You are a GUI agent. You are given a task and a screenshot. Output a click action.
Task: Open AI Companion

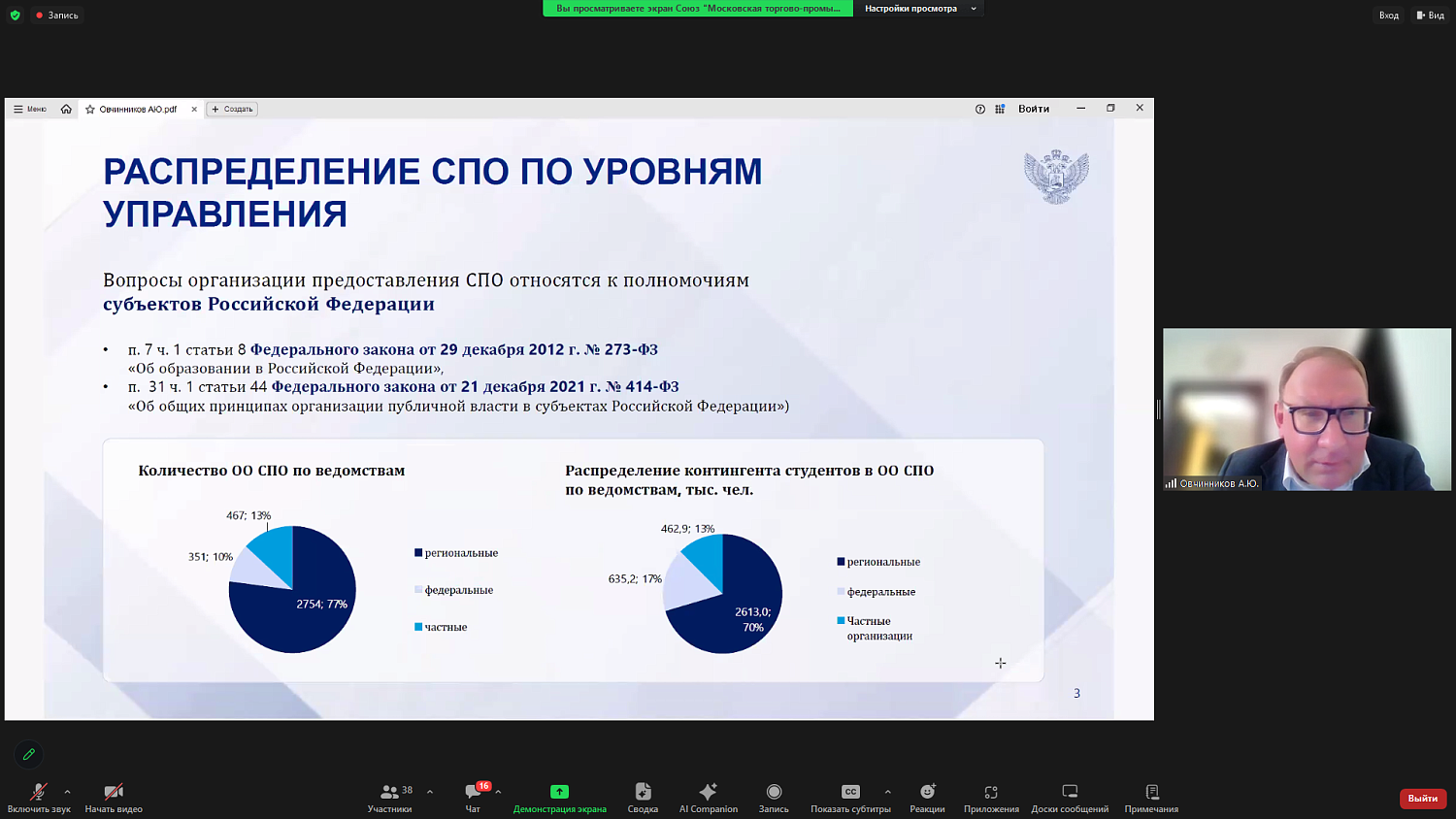click(x=708, y=798)
